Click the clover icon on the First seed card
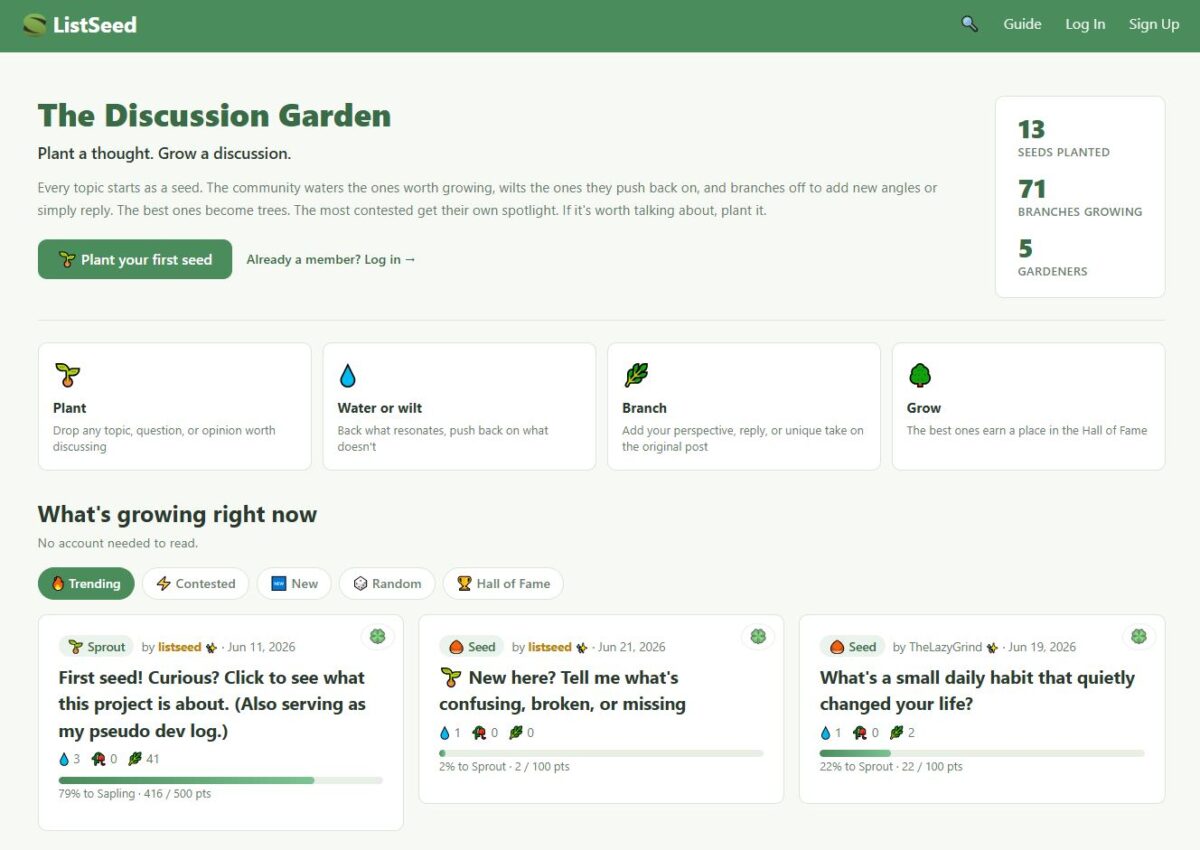The width and height of the screenshot is (1200, 850). [377, 636]
